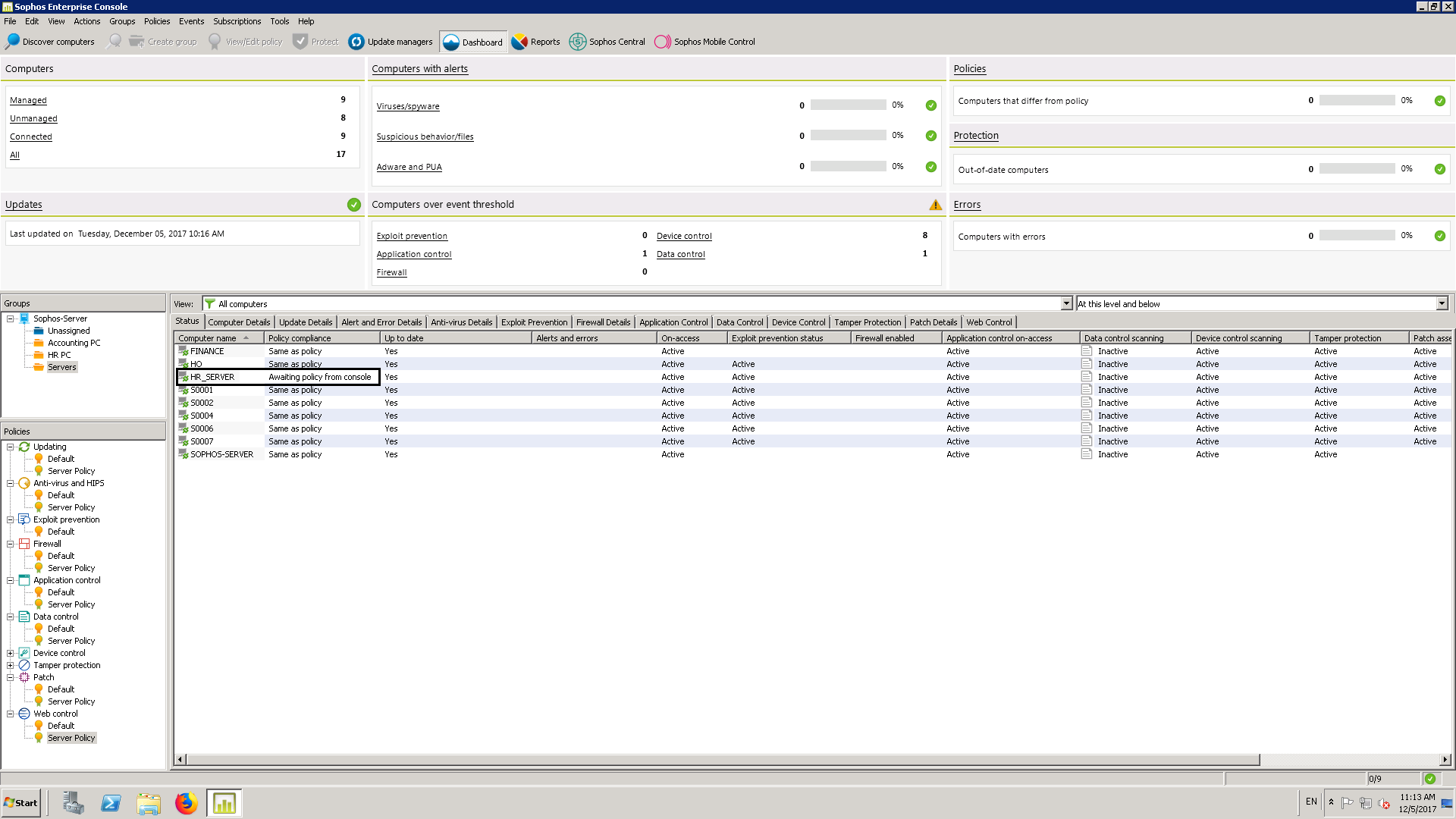Click the Viruses/spyware link
Image resolution: width=1456 pixels, height=819 pixels.
pos(408,106)
